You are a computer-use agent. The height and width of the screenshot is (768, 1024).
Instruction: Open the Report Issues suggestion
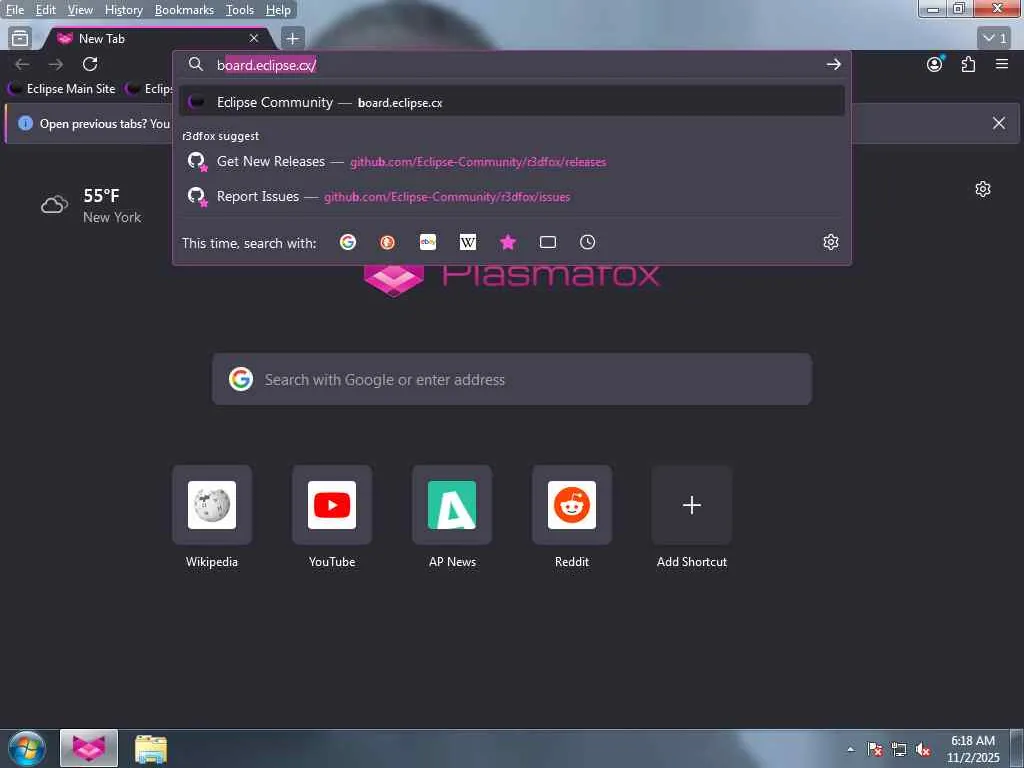pos(511,196)
